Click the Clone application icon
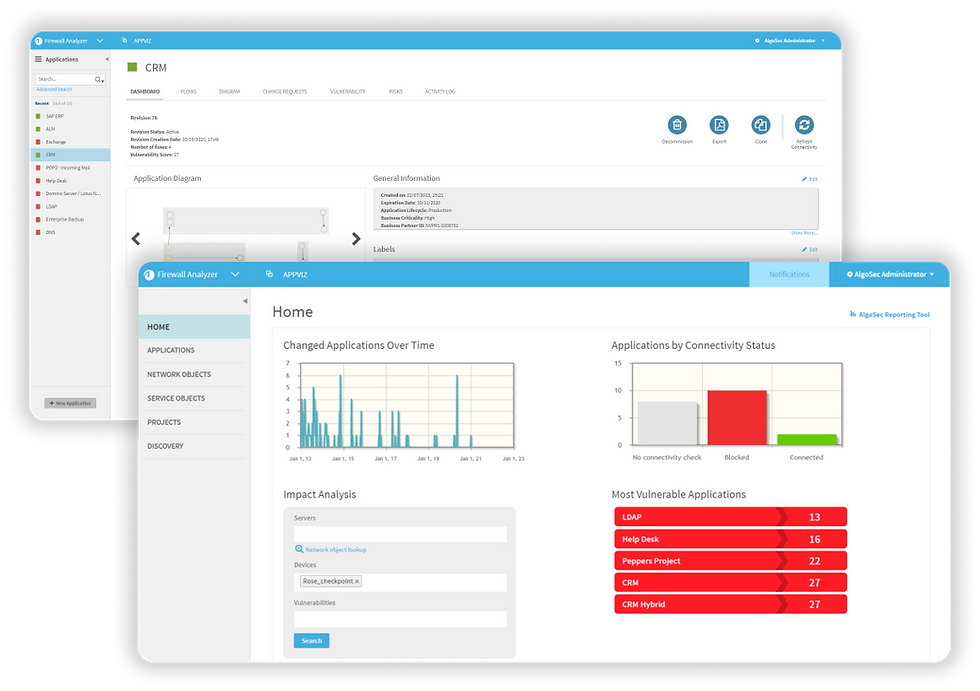Screen dimensions: 980x691 click(761, 125)
